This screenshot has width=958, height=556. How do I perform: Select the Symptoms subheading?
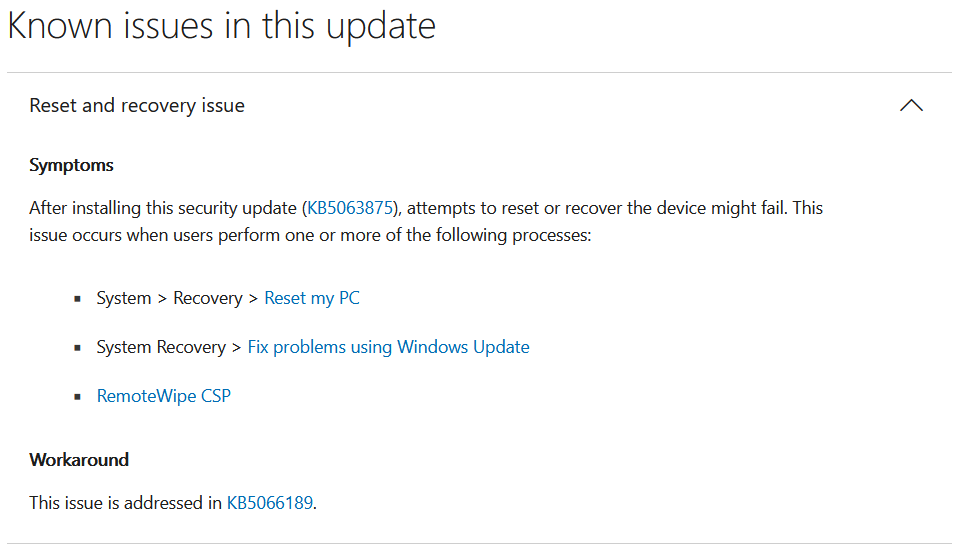tap(71, 165)
